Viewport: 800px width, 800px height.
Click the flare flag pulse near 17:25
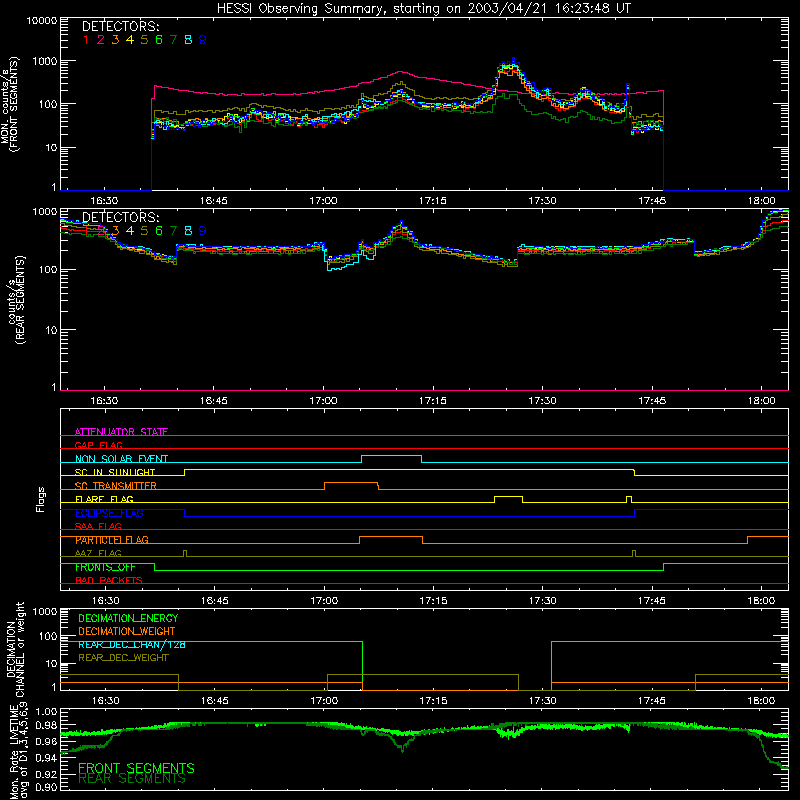(x=508, y=497)
